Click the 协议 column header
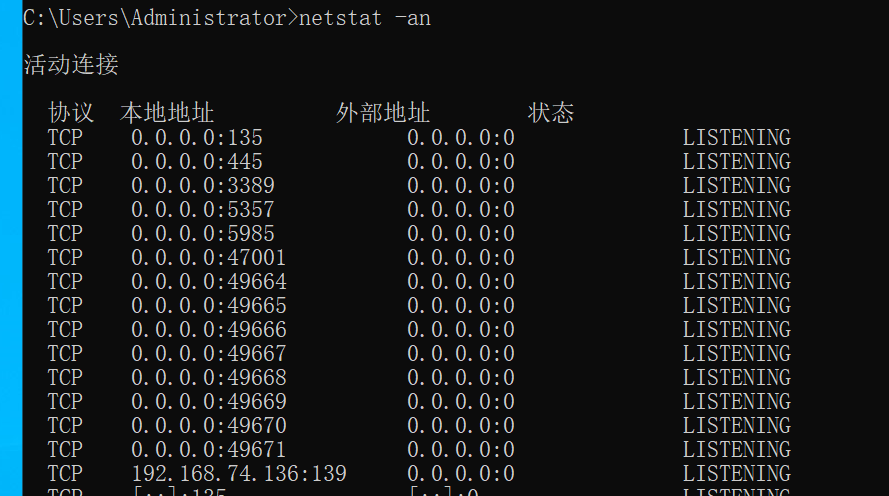This screenshot has height=496, width=889. (71, 113)
